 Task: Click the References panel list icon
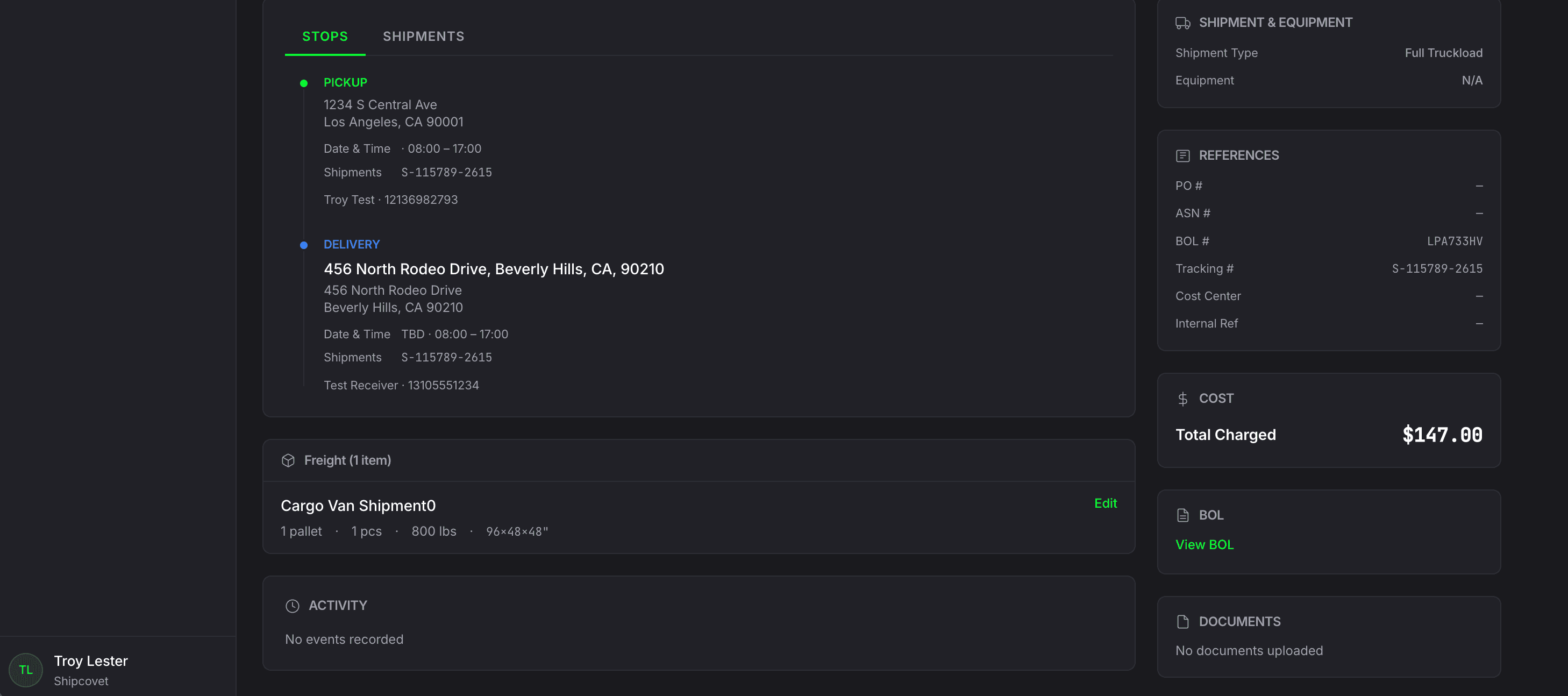coord(1182,156)
